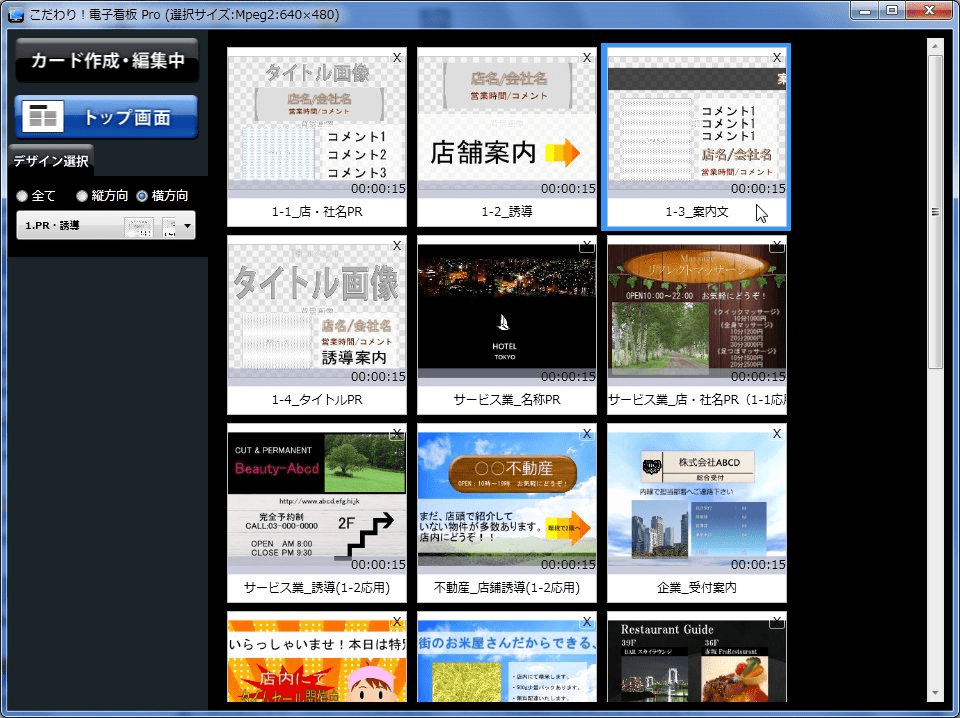This screenshot has width=960, height=718.
Task: Select the ○○不動産 design thumbnail
Action: tap(506, 502)
